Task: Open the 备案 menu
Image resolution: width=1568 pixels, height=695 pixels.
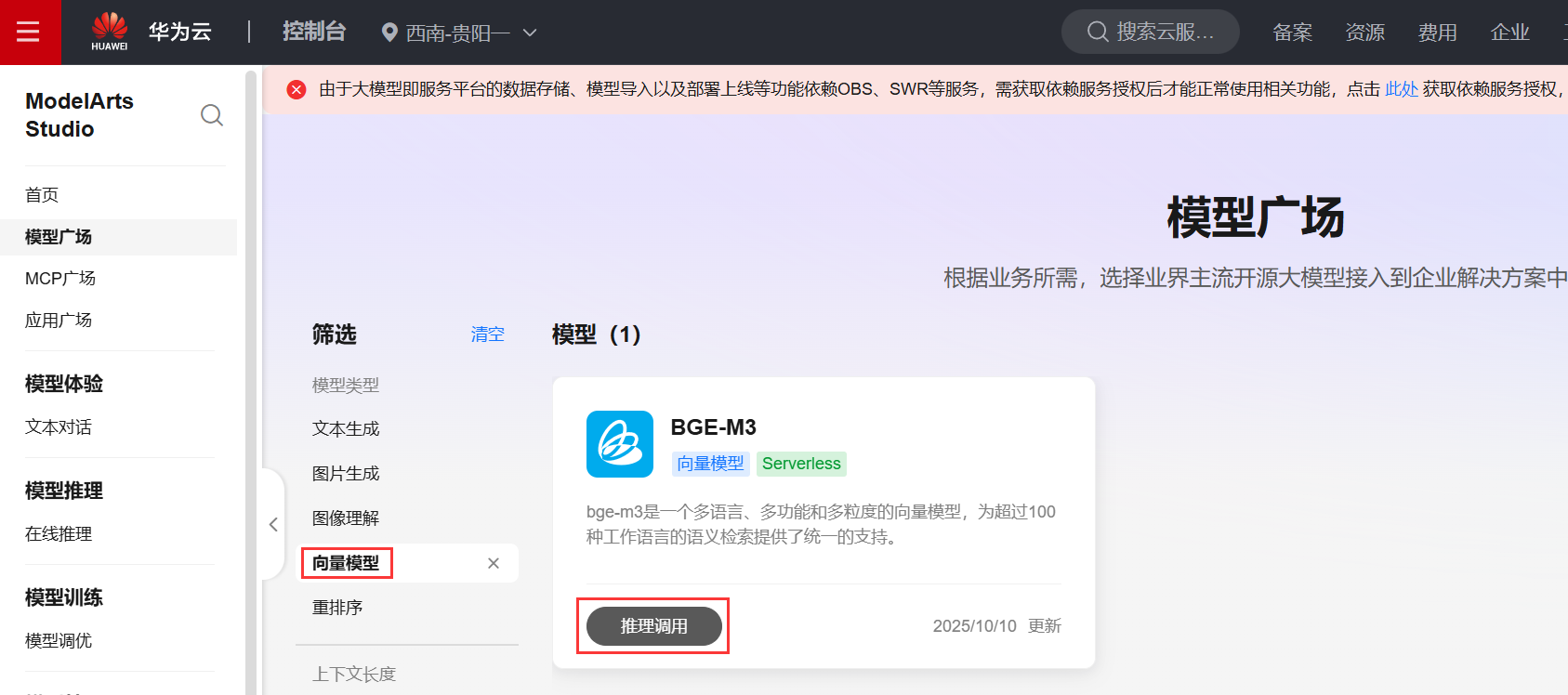Action: click(1293, 33)
